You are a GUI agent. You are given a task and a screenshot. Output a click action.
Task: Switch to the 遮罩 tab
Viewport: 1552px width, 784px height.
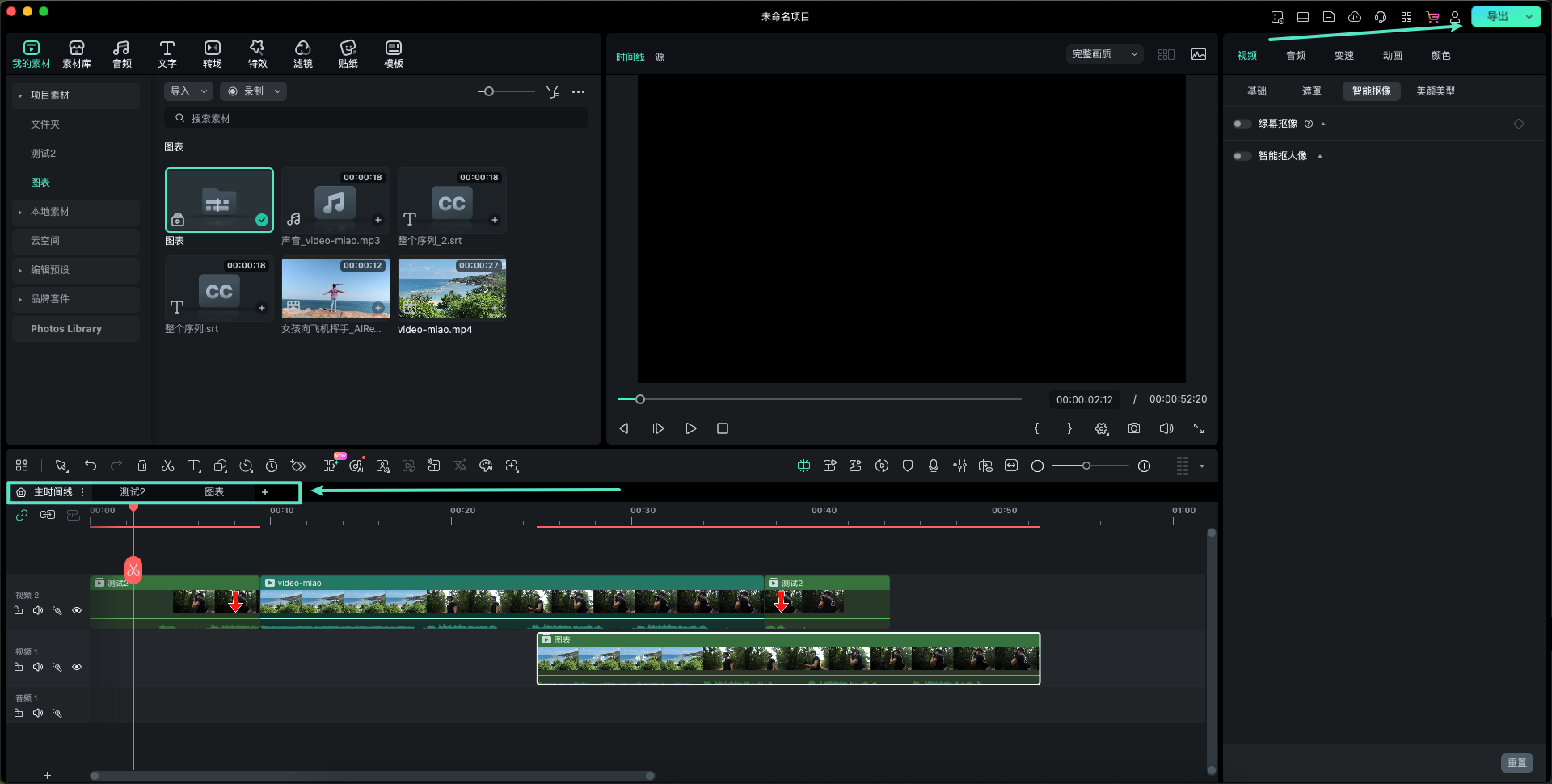coord(1311,91)
